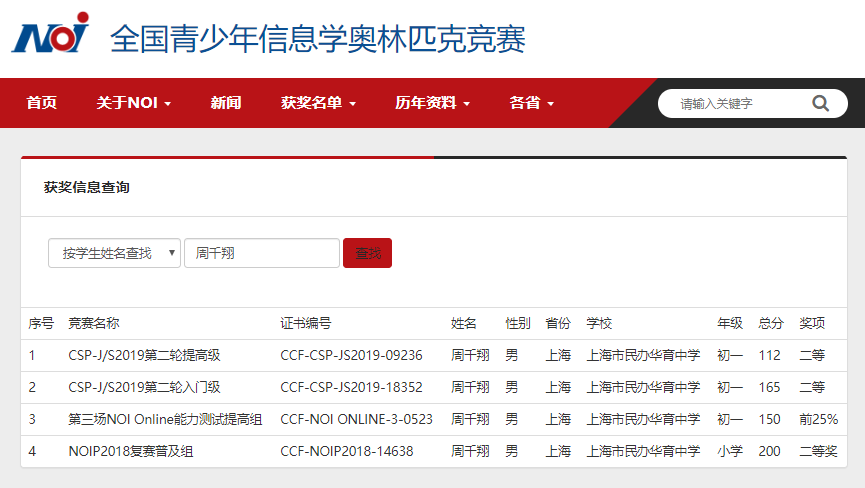
Task: Select the 第三场NOI Online能力测试提高组 cell
Action: point(165,419)
